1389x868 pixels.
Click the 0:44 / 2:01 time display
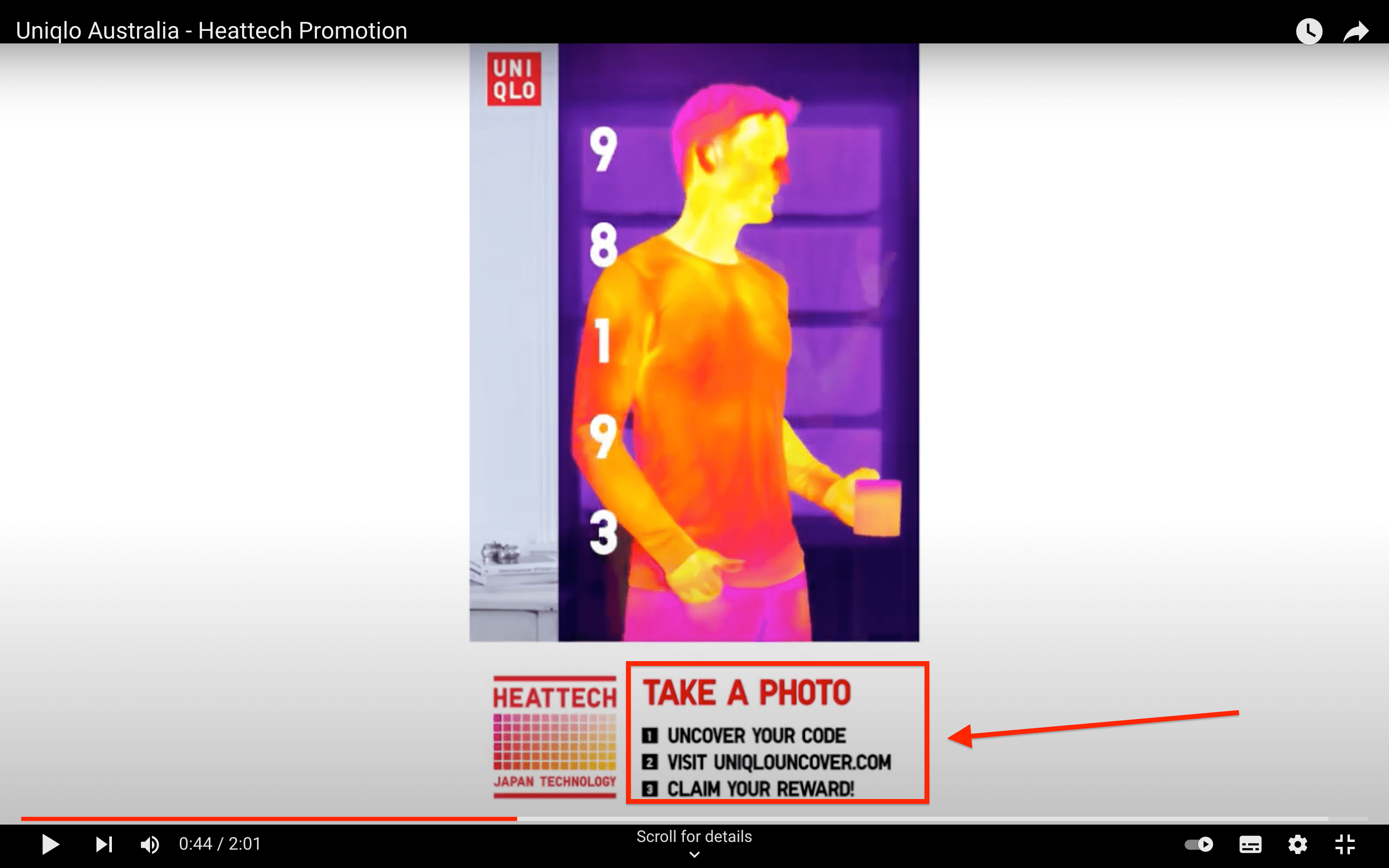[220, 844]
